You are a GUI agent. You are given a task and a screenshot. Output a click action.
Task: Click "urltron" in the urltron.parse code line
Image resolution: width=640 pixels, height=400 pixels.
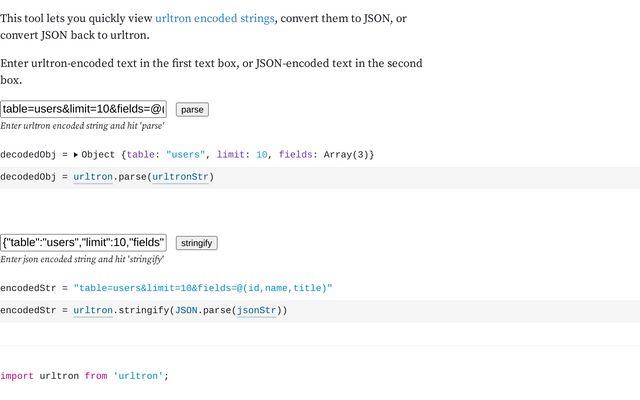[93, 177]
